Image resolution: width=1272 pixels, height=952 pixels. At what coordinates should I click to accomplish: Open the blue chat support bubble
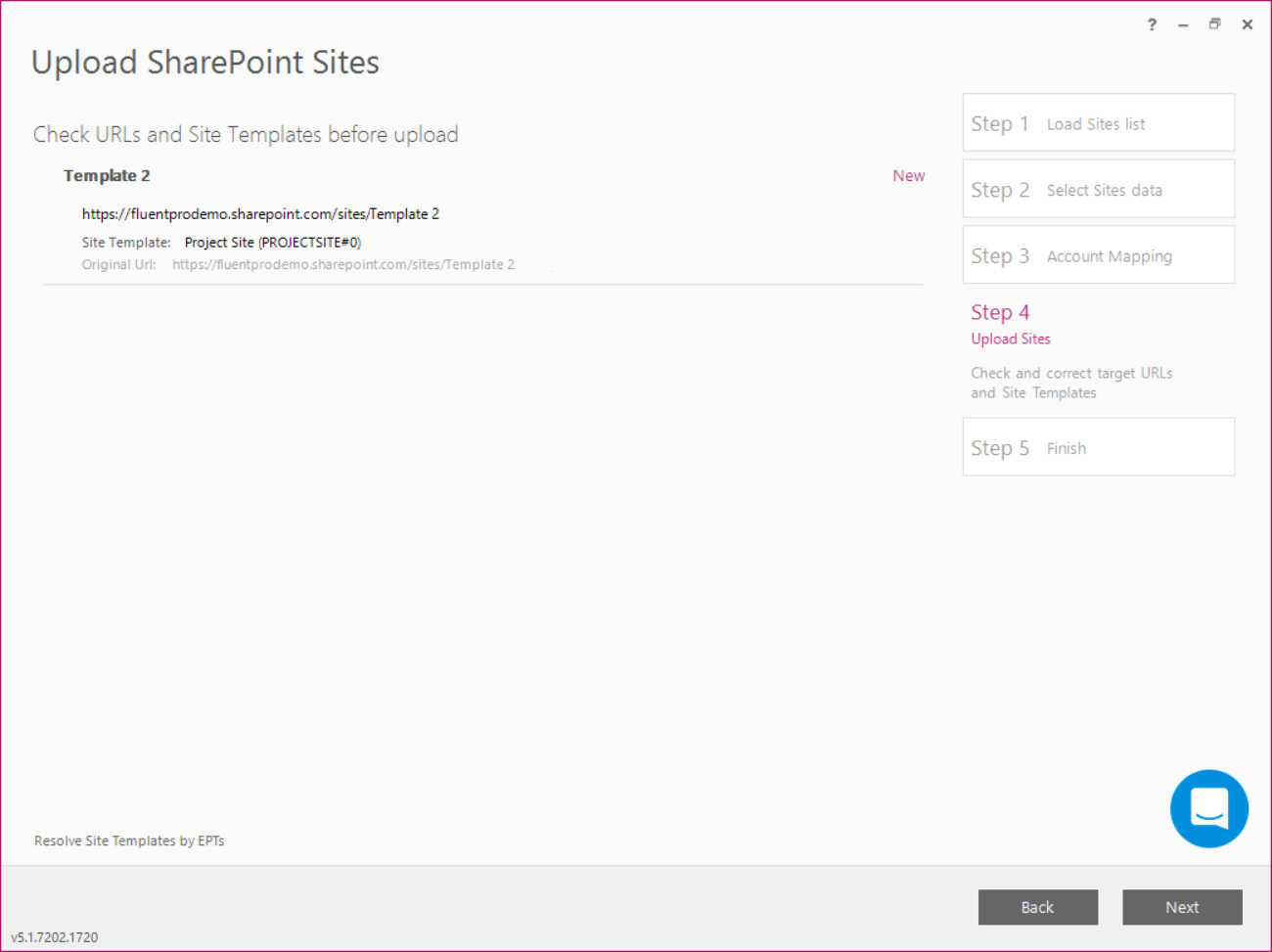pos(1208,808)
